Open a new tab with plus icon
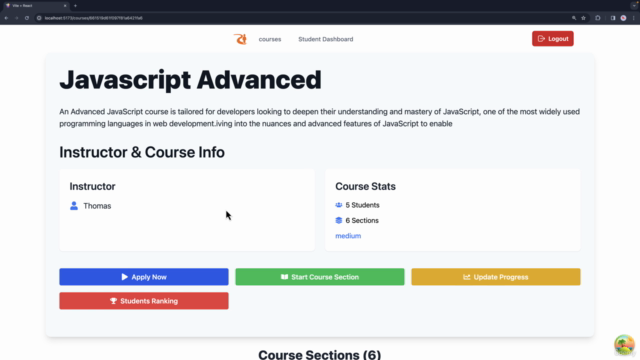 75,6
